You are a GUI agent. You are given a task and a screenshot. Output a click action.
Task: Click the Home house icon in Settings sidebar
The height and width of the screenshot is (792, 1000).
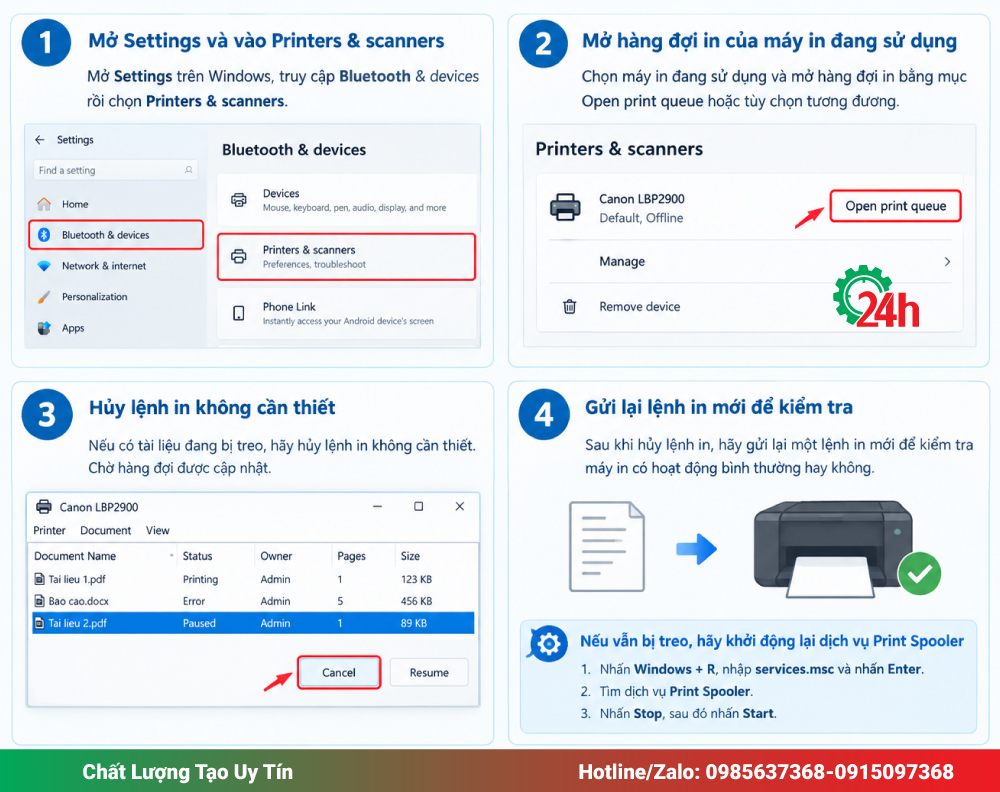[44, 204]
